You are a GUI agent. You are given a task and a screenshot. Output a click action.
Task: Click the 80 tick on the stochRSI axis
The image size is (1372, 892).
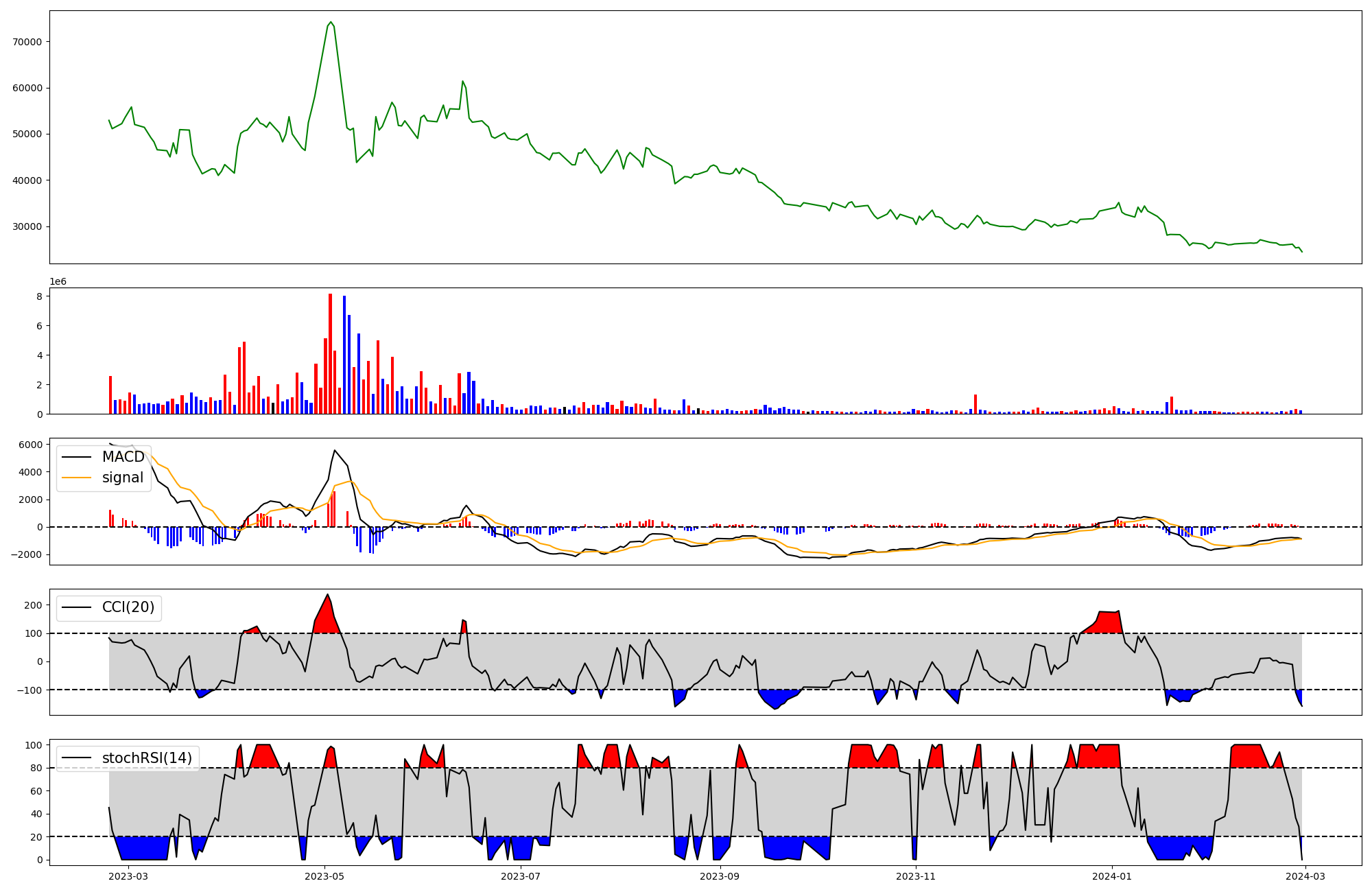coord(36,768)
